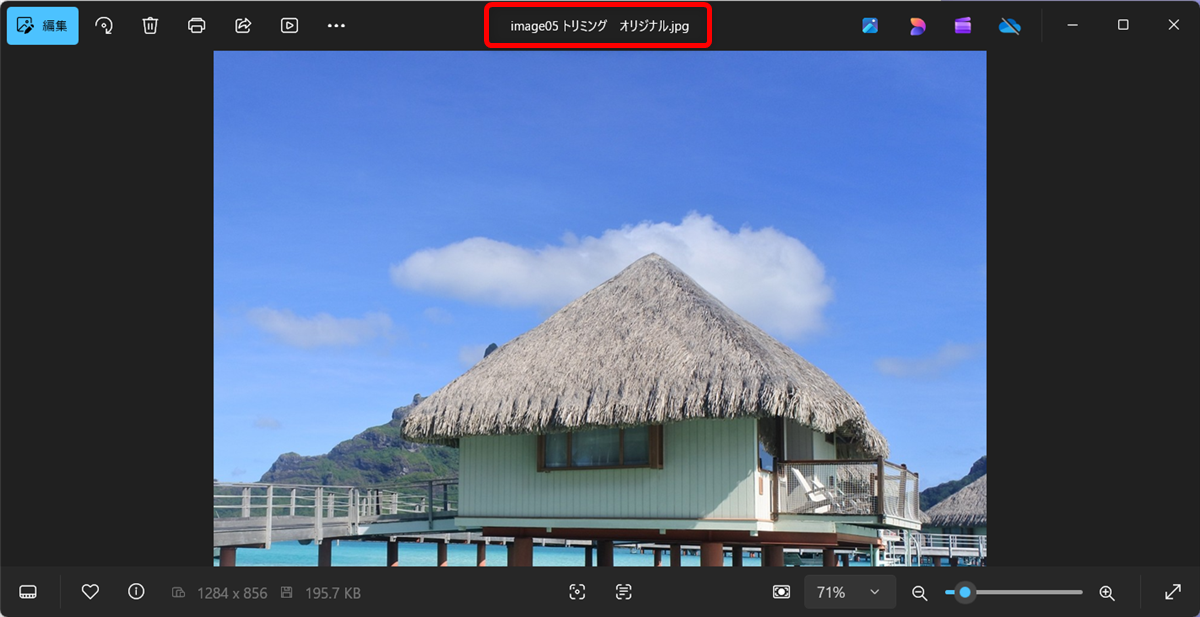Image resolution: width=1200 pixels, height=617 pixels.
Task: Rotate the photo with the rotate icon
Action: coord(104,26)
